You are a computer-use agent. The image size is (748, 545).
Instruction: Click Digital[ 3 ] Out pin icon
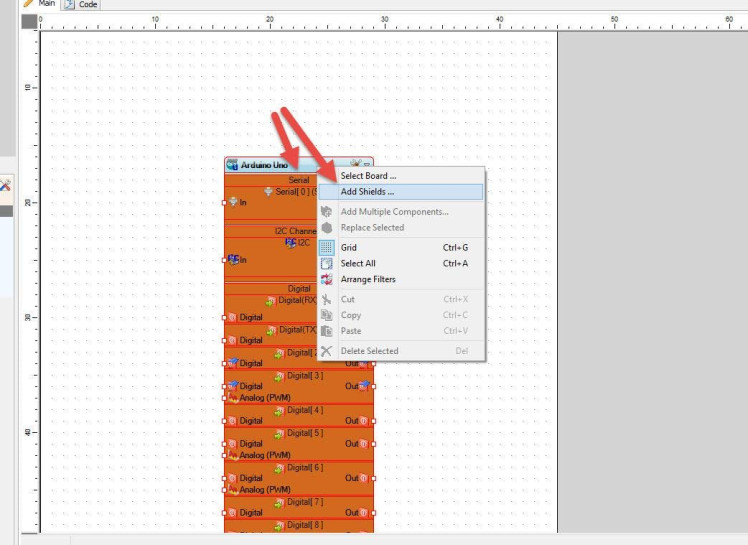364,386
